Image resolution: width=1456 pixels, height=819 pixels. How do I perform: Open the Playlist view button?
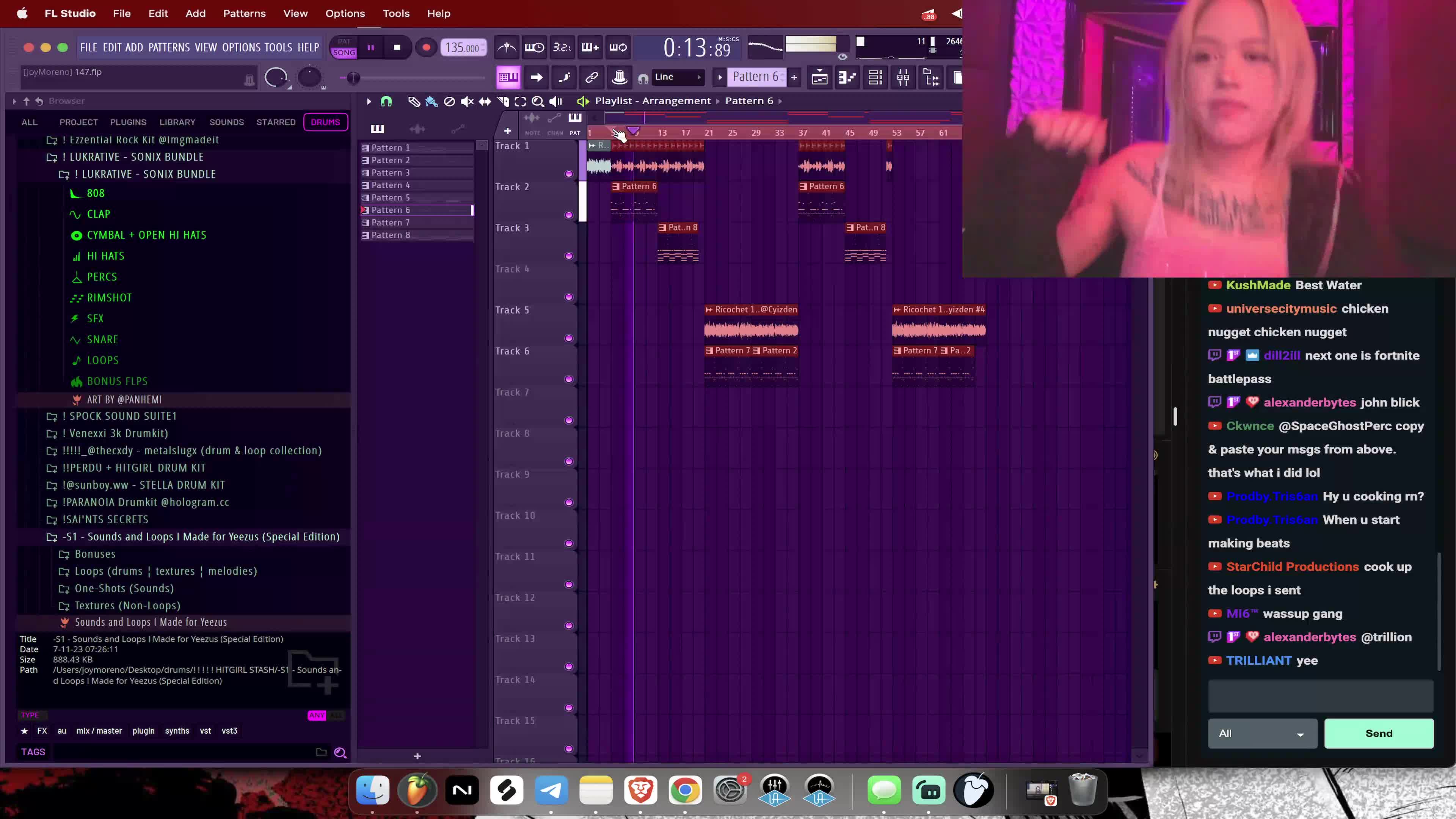pyautogui.click(x=819, y=77)
